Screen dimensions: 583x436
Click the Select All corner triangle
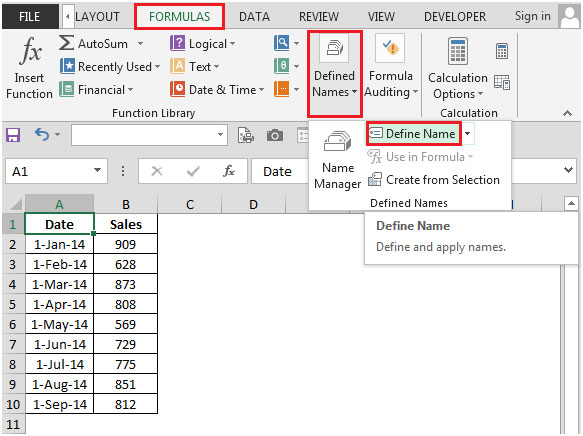click(16, 204)
